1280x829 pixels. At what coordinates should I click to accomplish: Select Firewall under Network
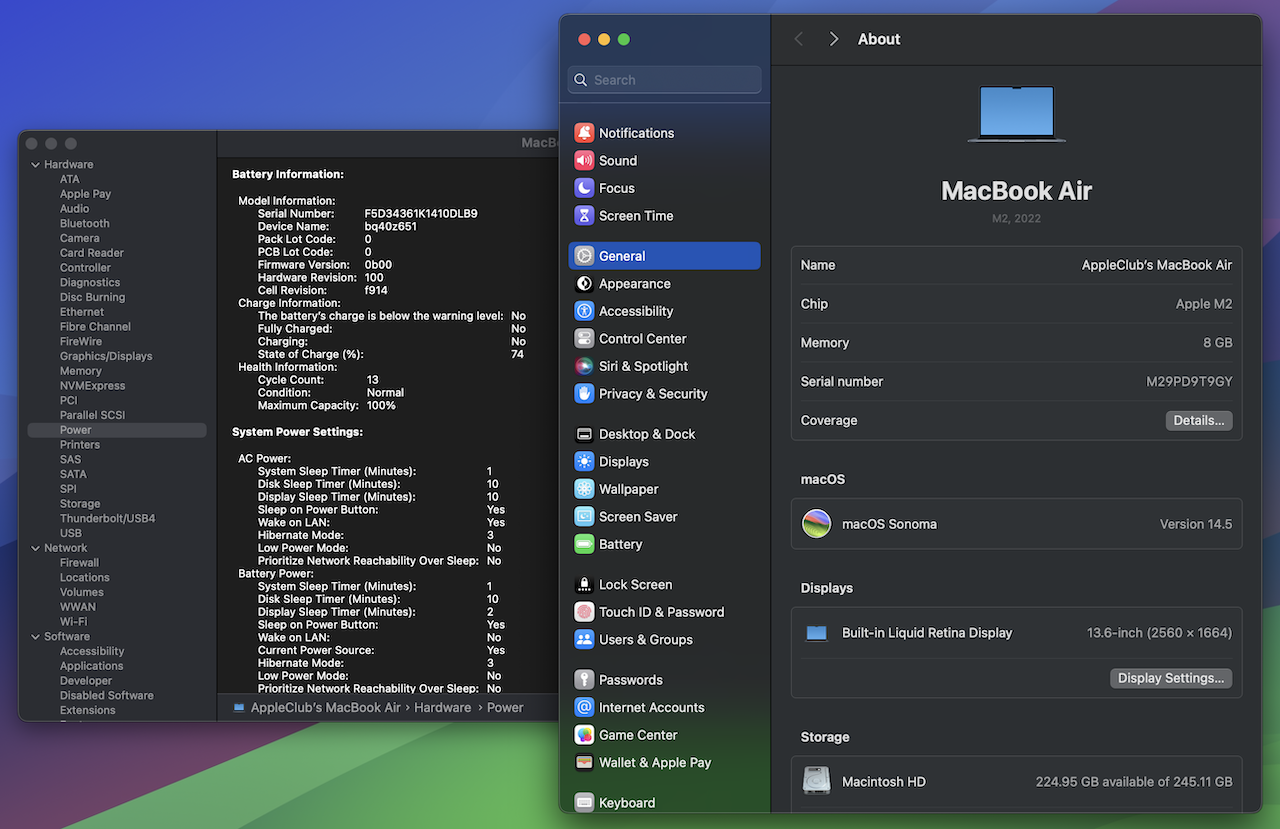[79, 563]
